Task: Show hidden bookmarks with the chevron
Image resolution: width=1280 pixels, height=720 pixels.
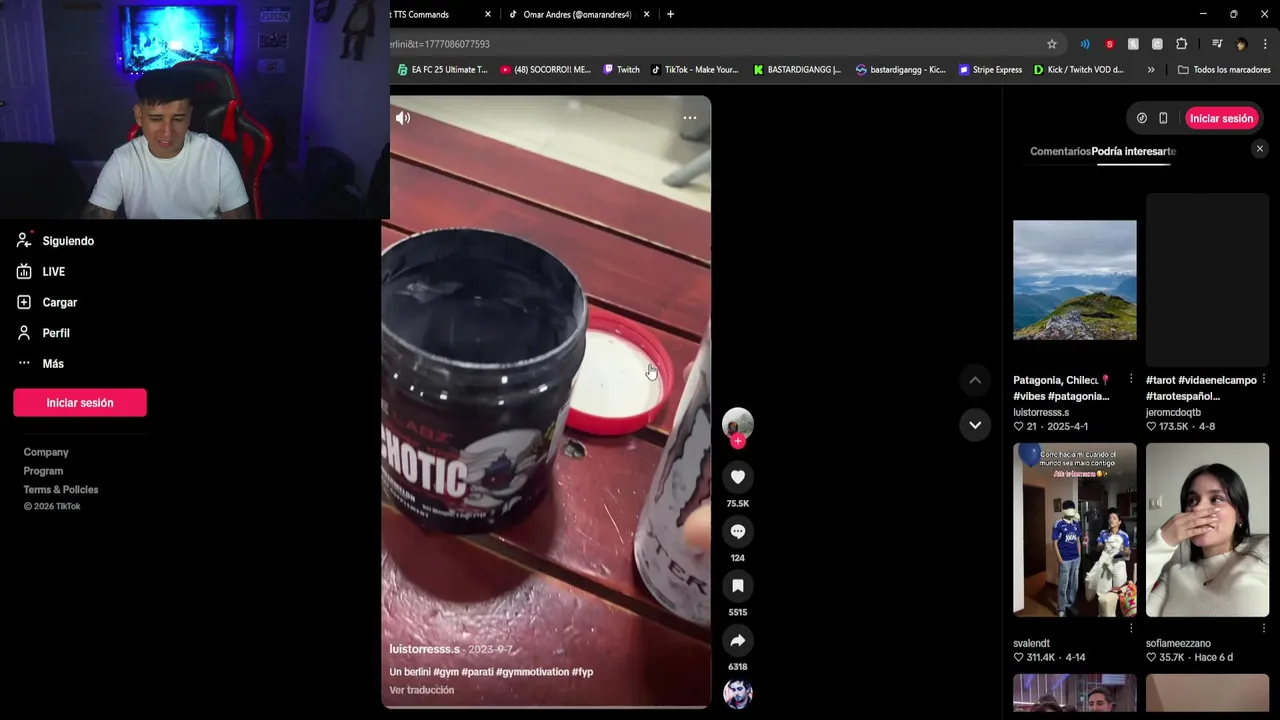Action: 1151,70
